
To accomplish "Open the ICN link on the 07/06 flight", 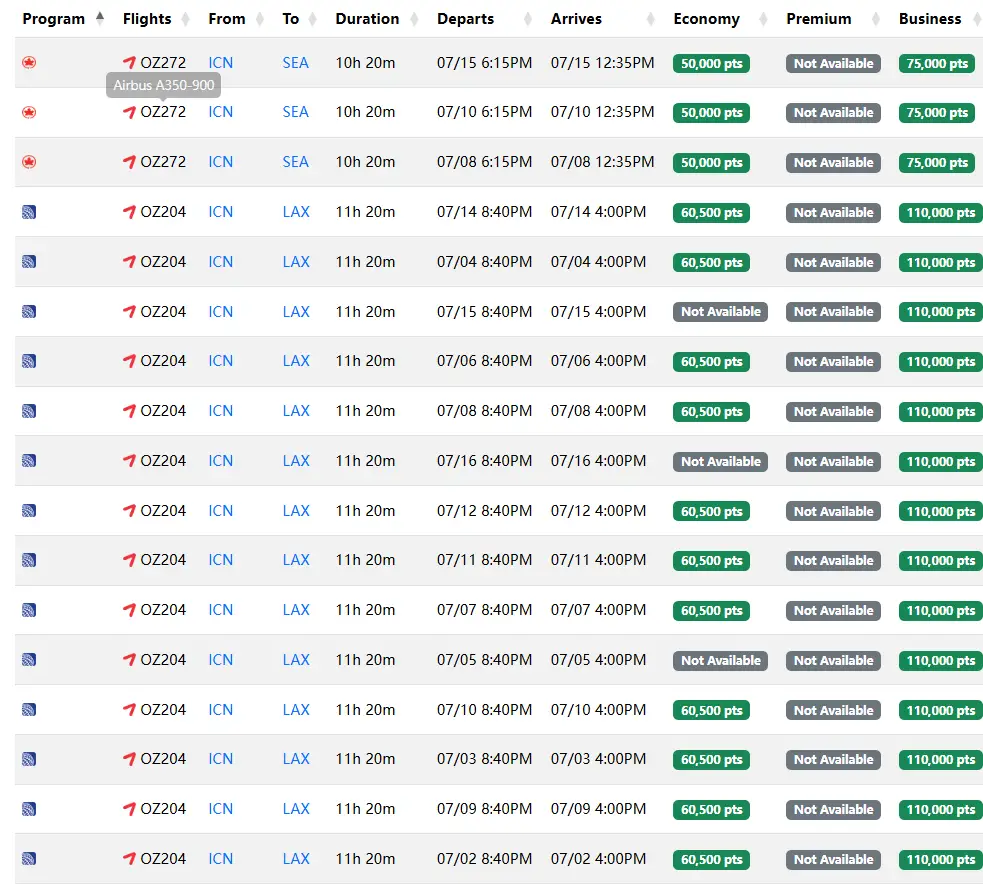I will (x=220, y=361).
